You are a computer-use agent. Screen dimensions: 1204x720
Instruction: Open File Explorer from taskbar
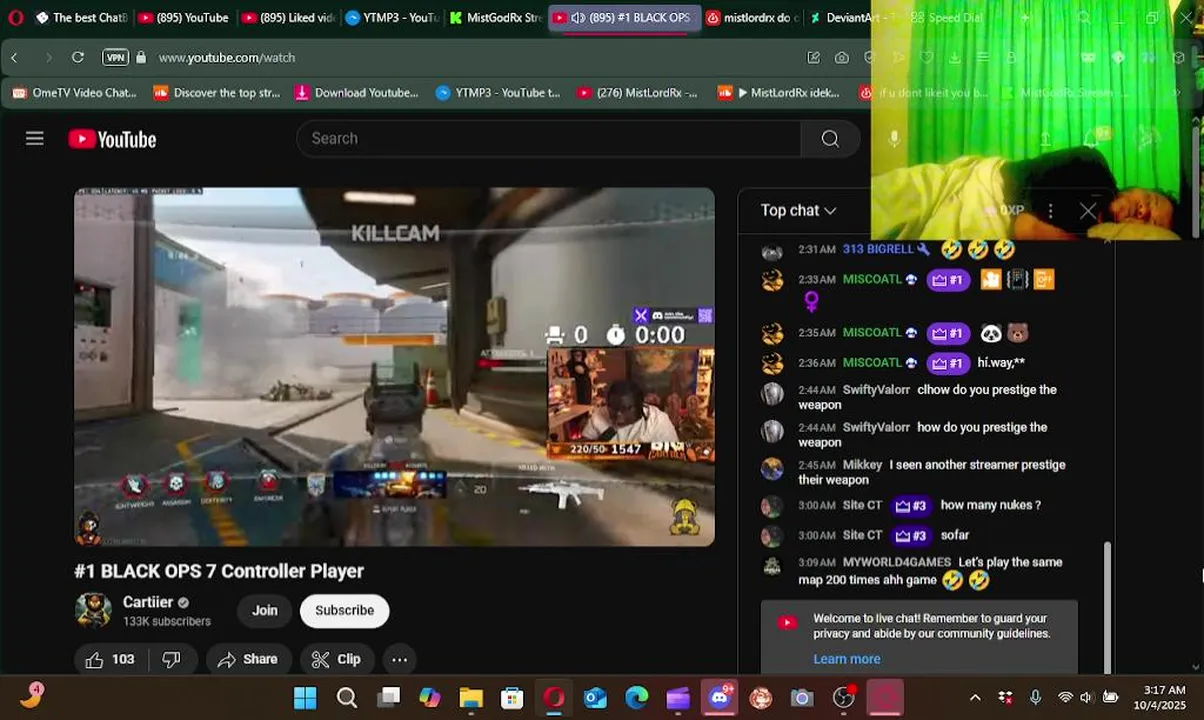[471, 697]
